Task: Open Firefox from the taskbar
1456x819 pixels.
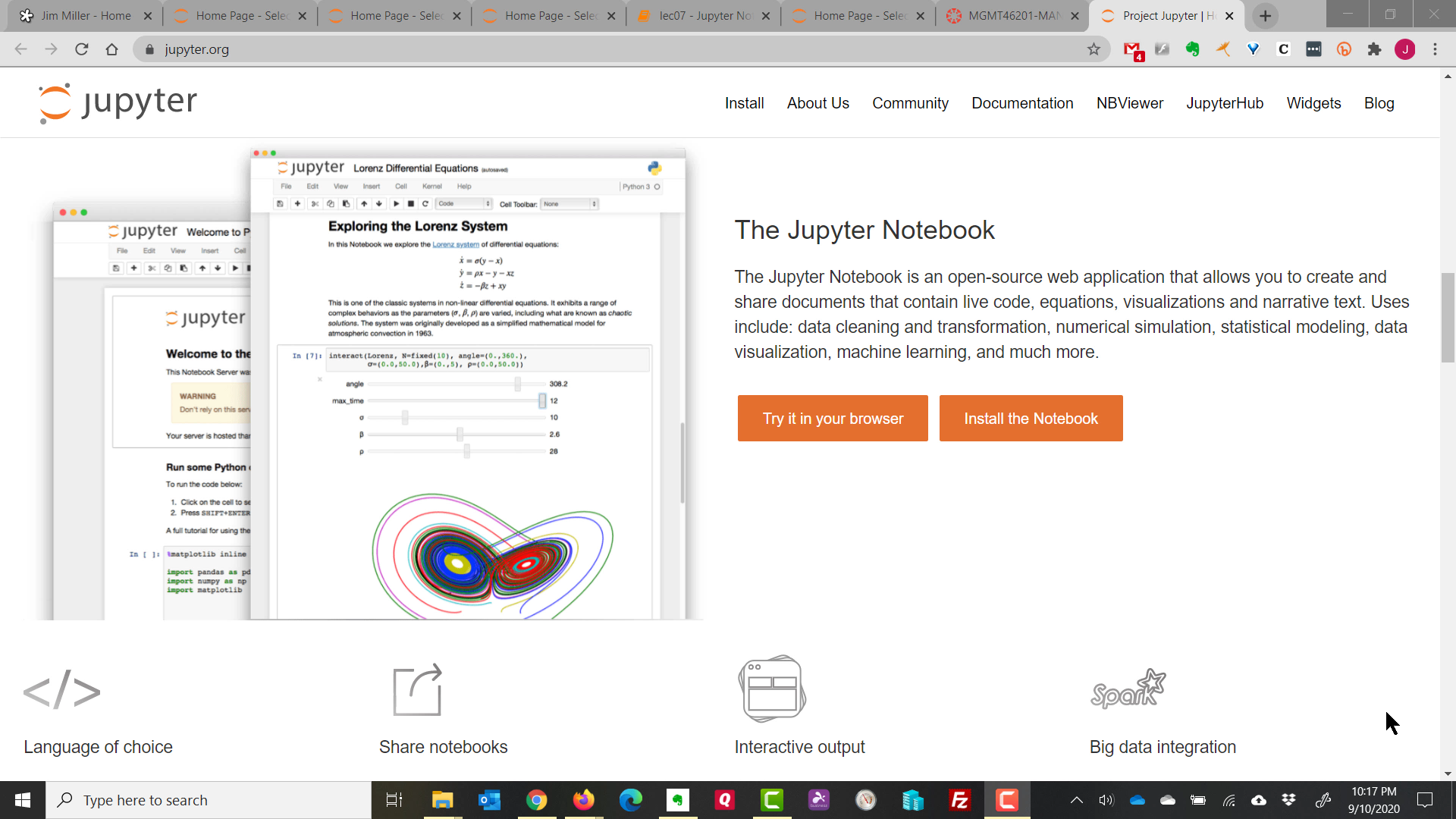Action: 583,800
